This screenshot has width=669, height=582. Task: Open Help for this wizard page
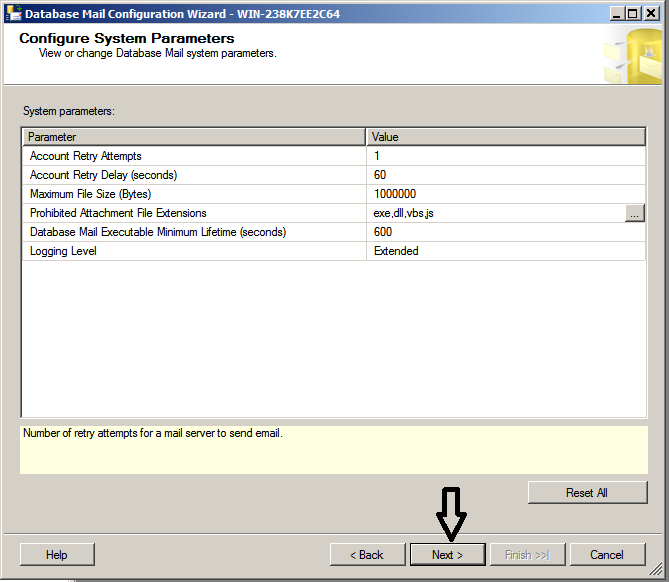point(57,554)
